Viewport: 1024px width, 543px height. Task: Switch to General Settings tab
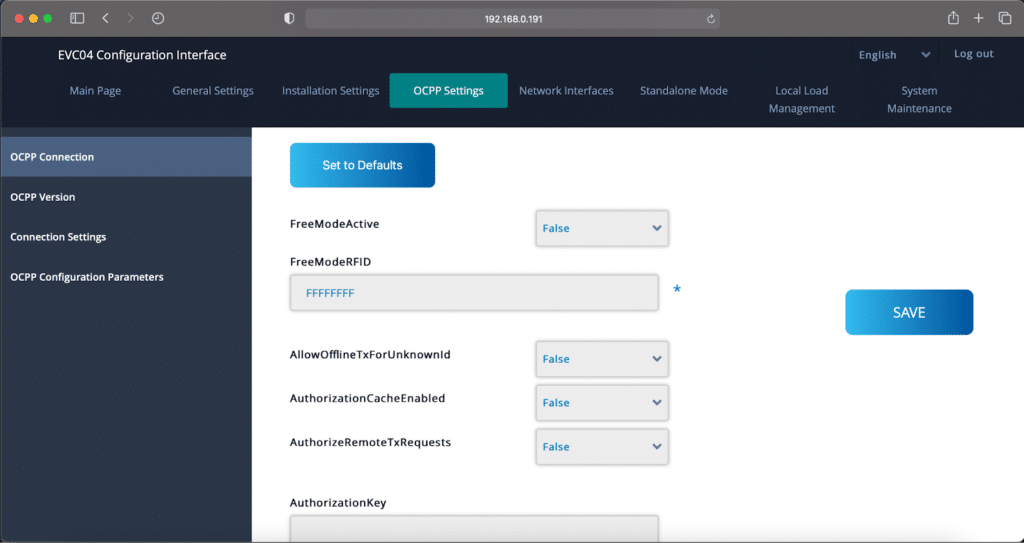(x=213, y=91)
